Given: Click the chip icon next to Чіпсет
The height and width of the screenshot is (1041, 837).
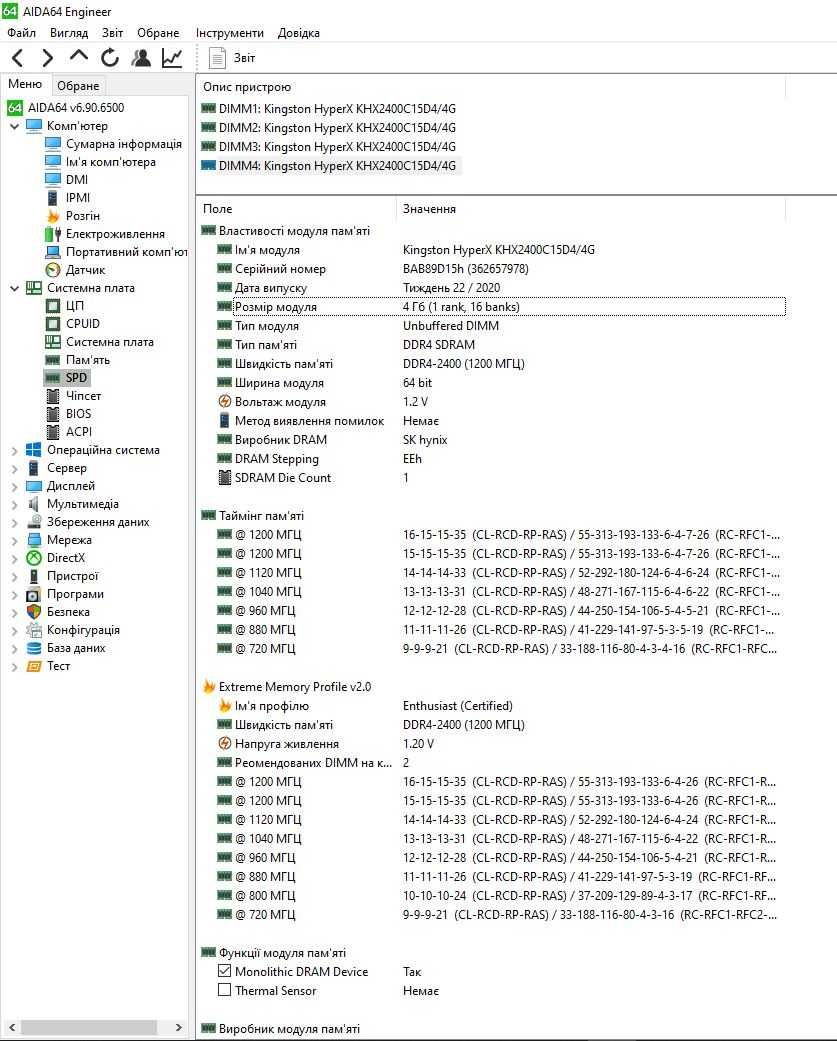Looking at the screenshot, I should [52, 396].
